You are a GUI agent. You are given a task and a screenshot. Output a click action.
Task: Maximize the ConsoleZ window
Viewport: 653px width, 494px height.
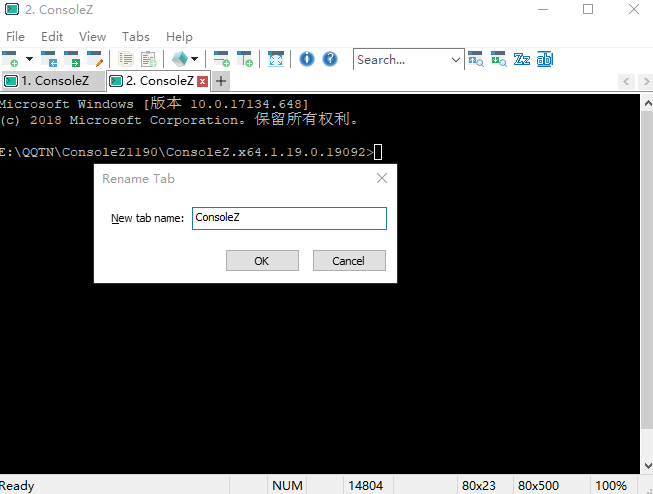[x=588, y=9]
